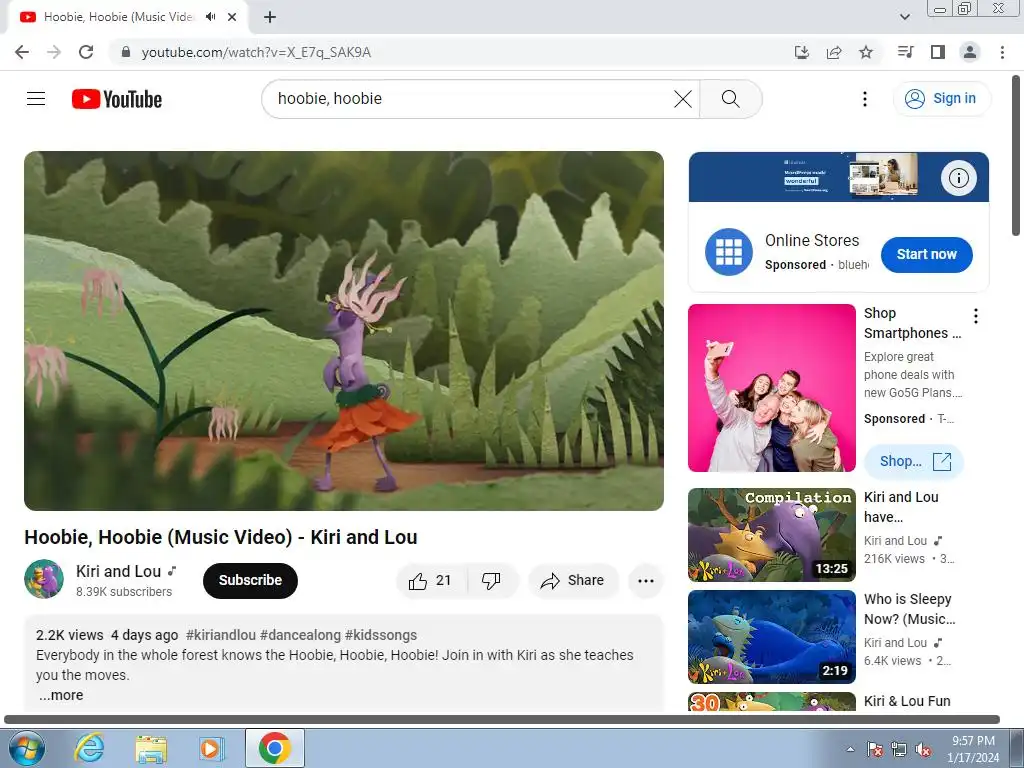Bookmark this page with star

point(866,52)
